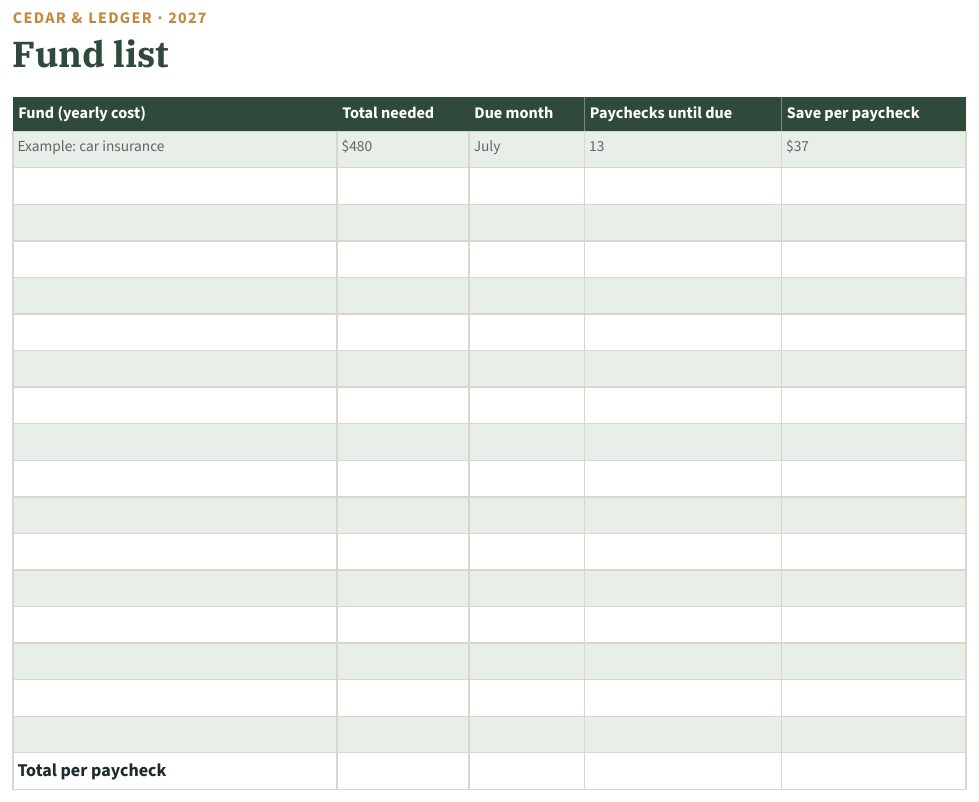The height and width of the screenshot is (802, 979).
Task: Select the '$37' save per paycheck cell
Action: coord(873,149)
